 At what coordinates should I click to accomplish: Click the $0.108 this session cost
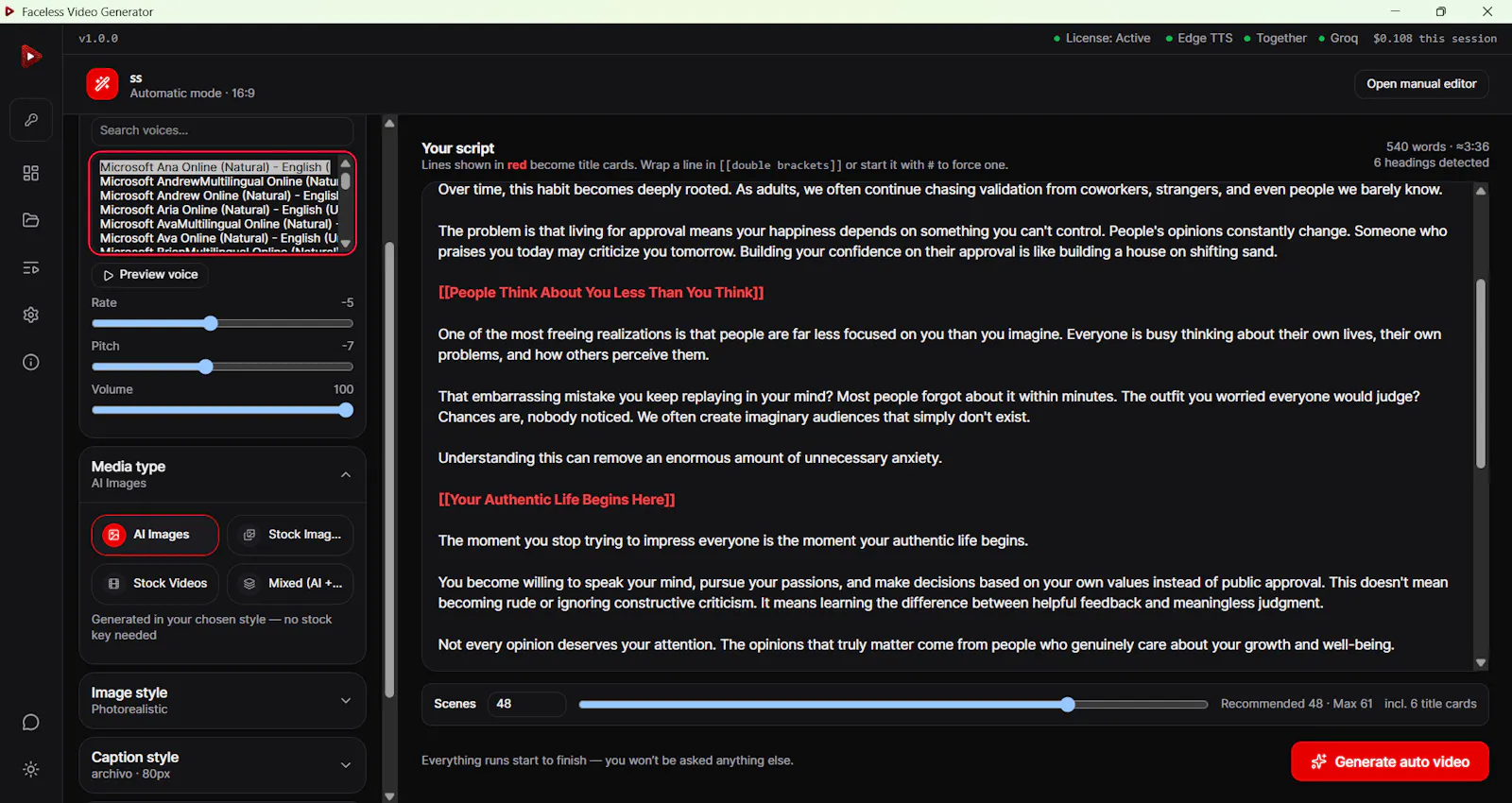pyautogui.click(x=1435, y=39)
